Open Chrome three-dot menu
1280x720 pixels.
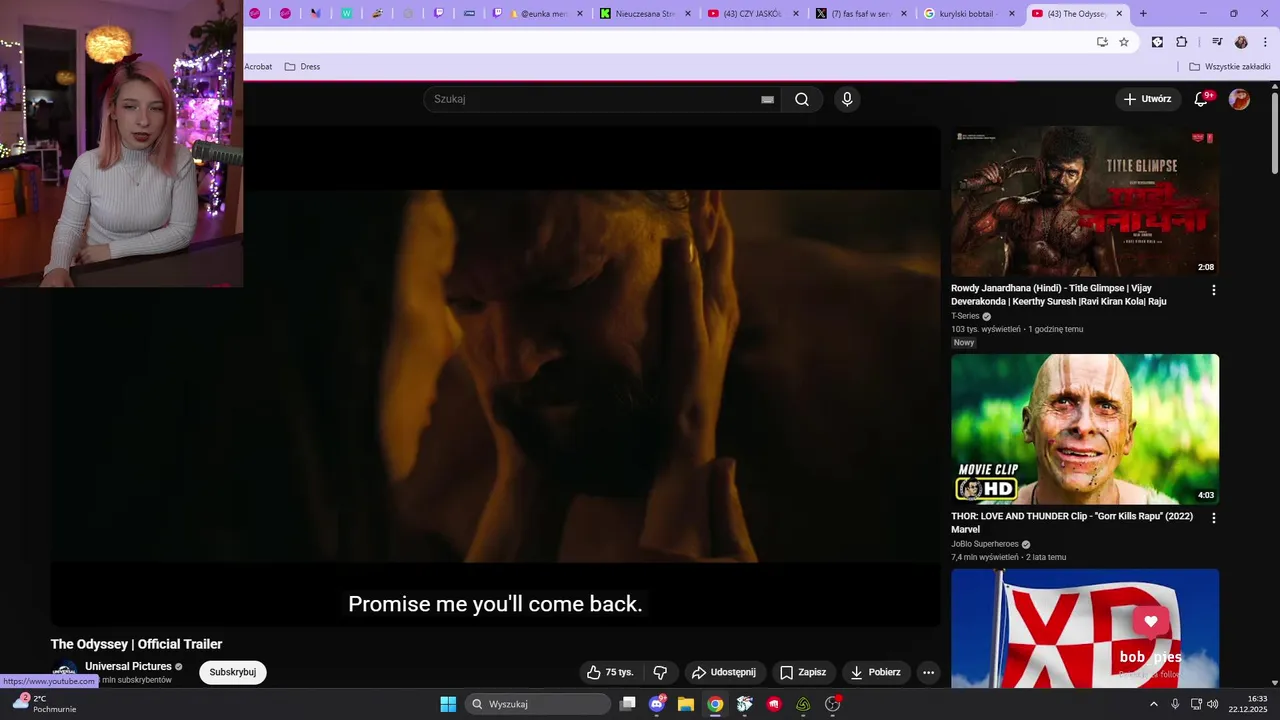point(1265,42)
